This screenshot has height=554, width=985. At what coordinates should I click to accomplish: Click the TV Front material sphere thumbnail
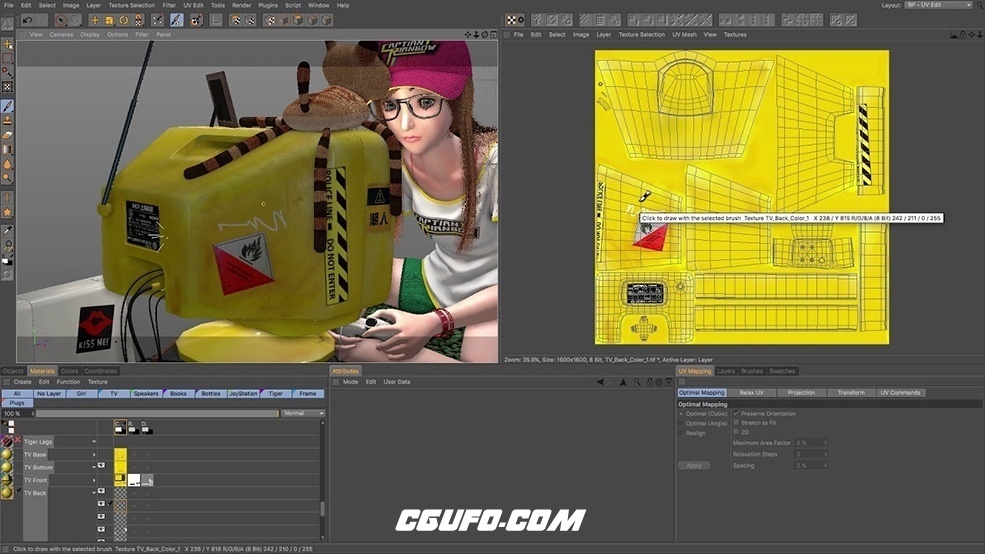tap(7, 480)
